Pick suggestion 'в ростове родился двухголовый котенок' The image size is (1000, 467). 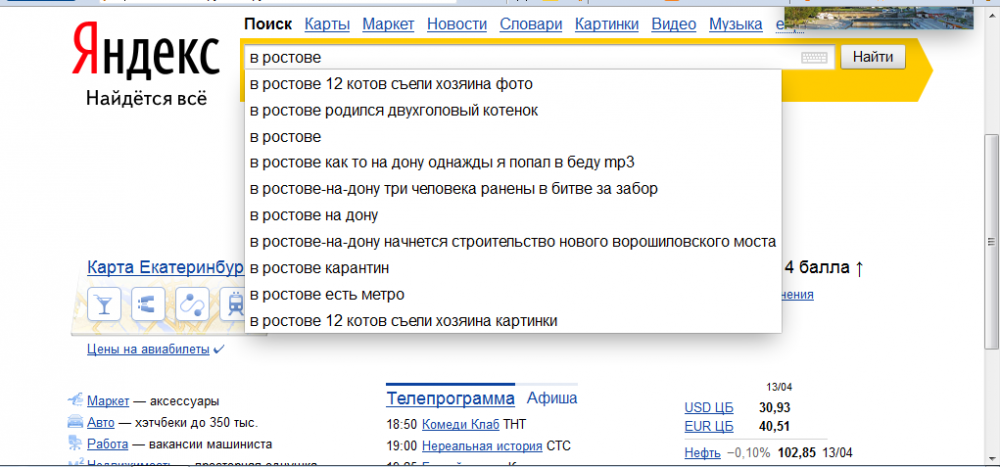pos(394,110)
